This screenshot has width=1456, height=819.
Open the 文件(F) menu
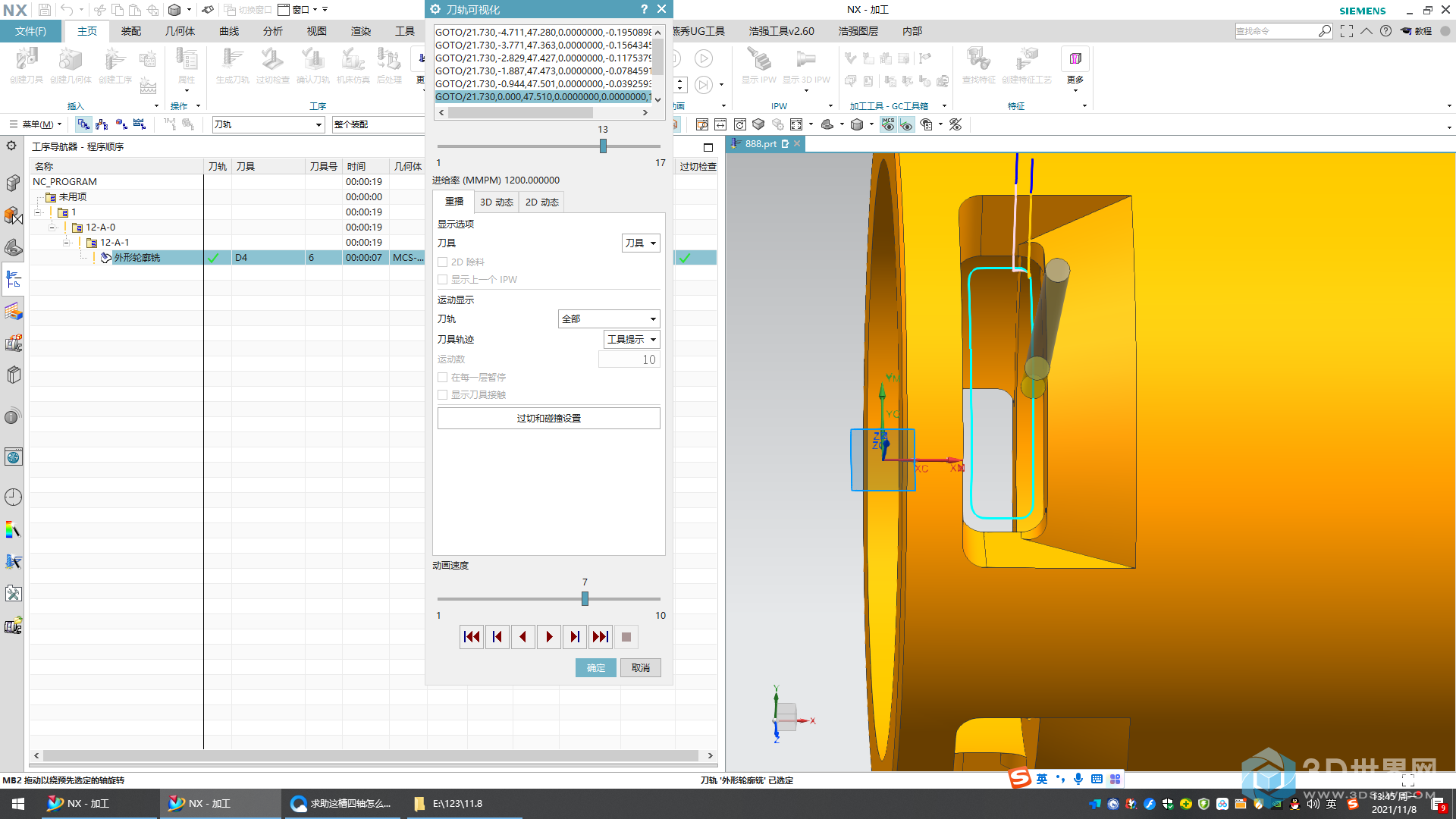coord(31,31)
